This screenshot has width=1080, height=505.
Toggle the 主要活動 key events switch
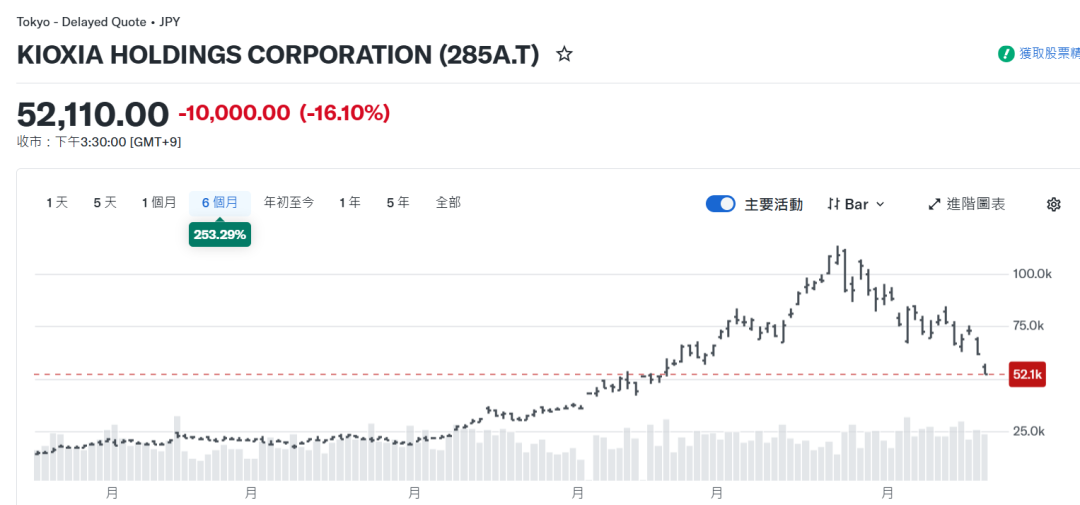click(720, 205)
